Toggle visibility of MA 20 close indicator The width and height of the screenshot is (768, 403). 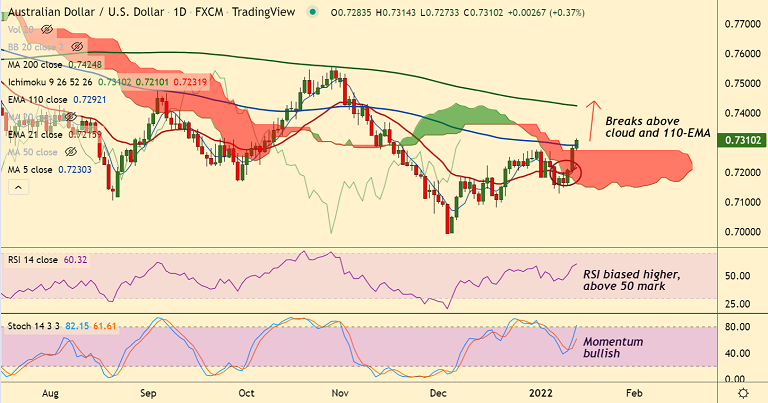[x=71, y=117]
